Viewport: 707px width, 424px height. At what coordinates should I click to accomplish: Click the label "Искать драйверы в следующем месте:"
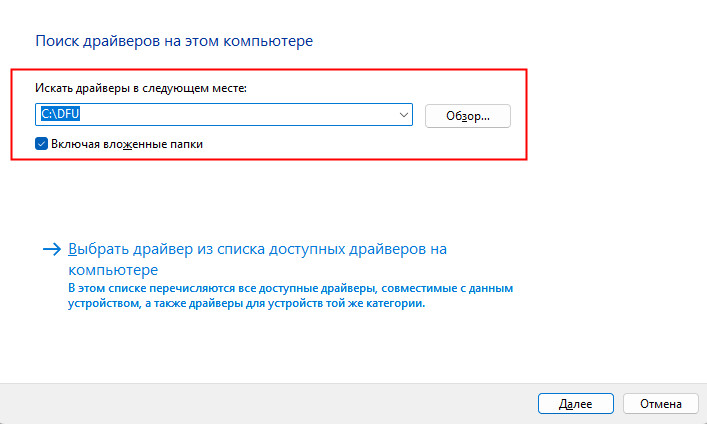click(140, 89)
